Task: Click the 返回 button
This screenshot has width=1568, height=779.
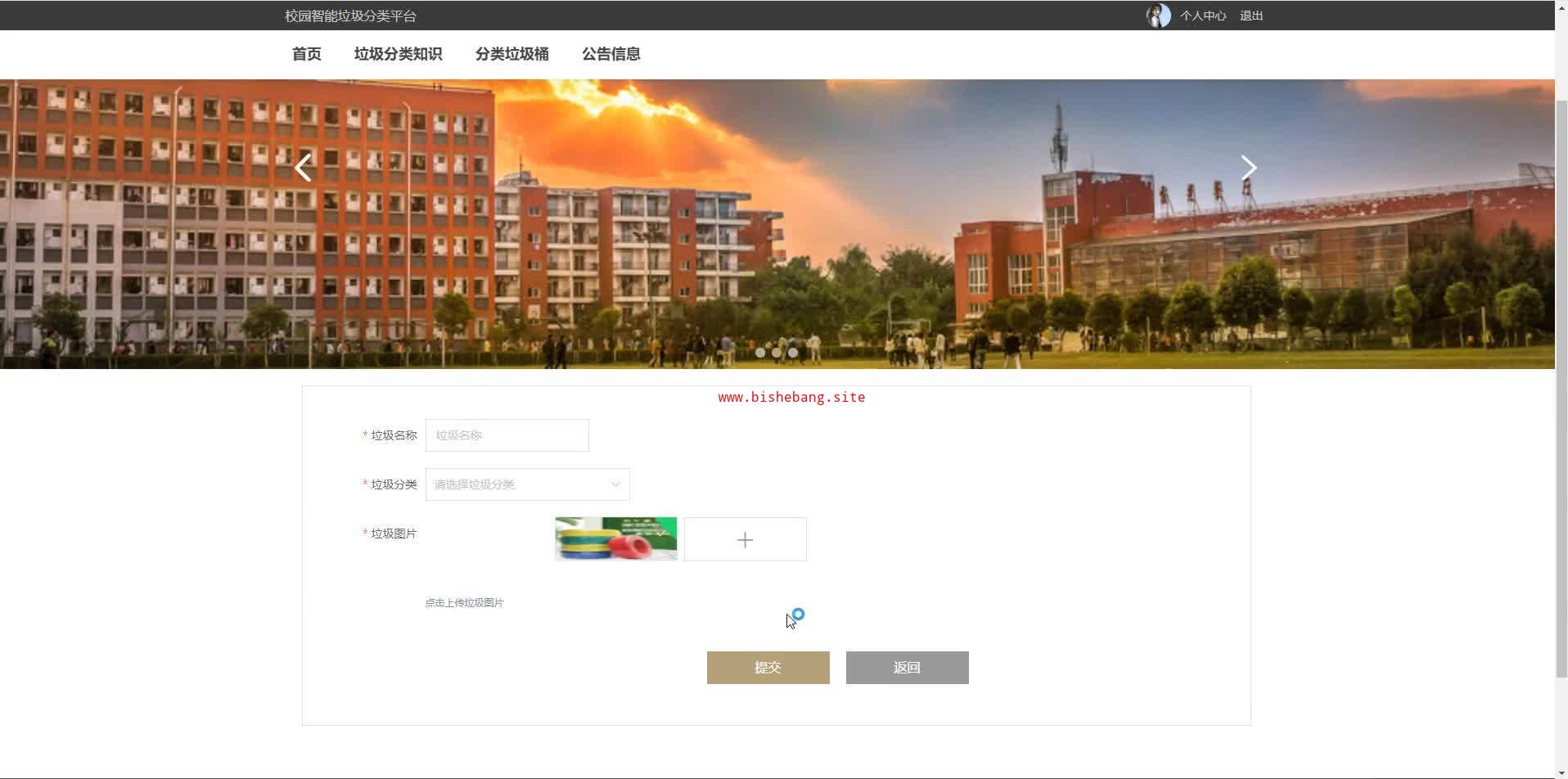Action: pos(907,668)
